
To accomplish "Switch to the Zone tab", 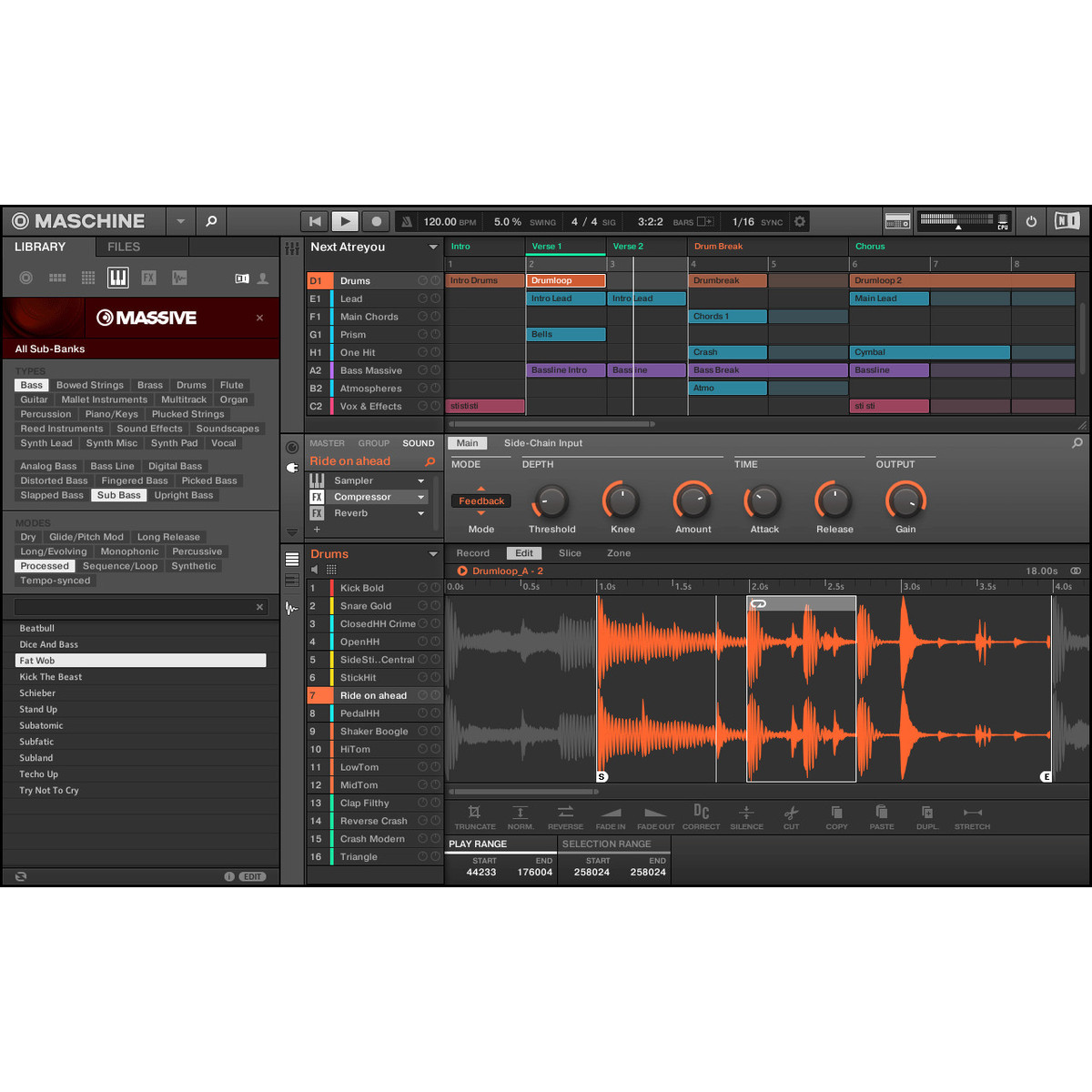I will point(619,553).
